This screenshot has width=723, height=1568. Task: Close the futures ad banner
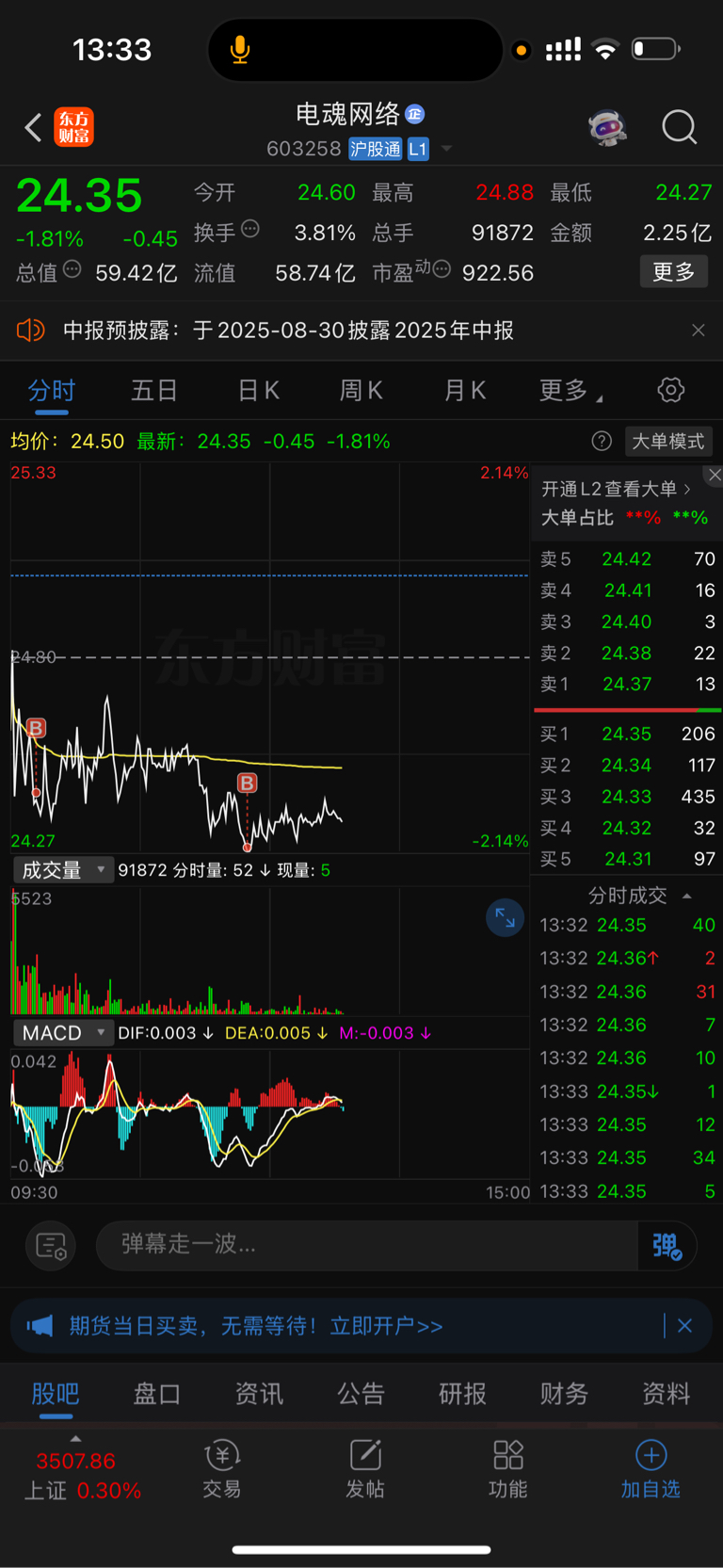click(685, 1326)
